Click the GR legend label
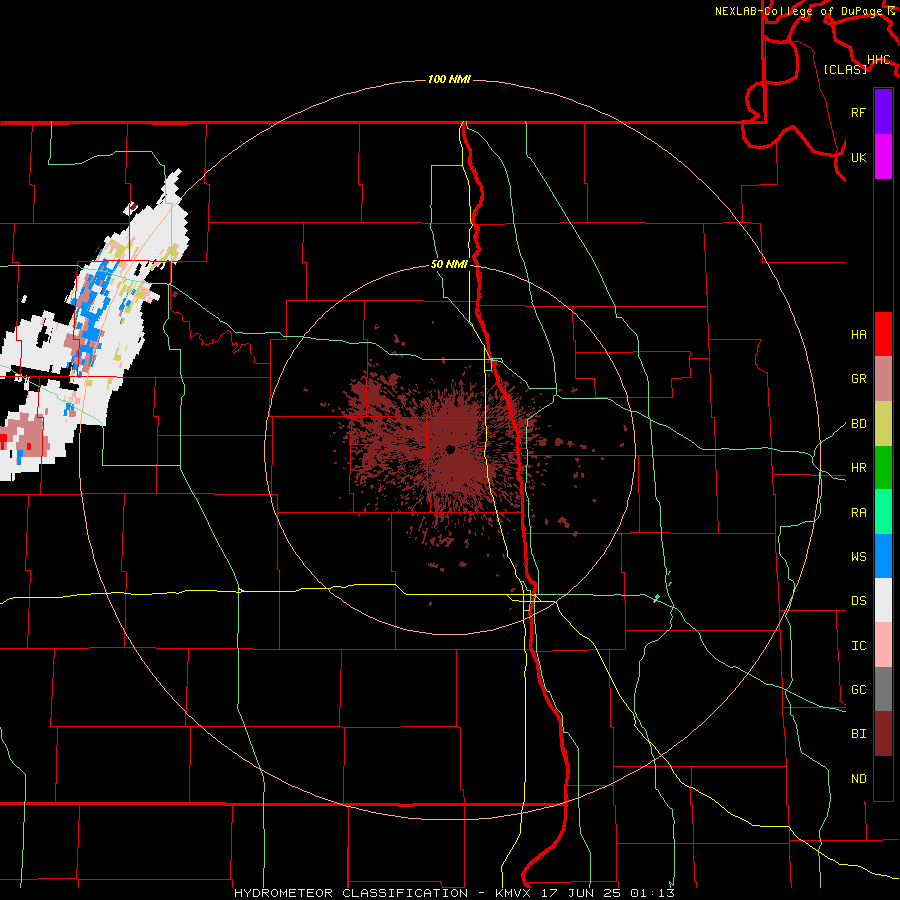Image resolution: width=900 pixels, height=900 pixels. pyautogui.click(x=858, y=379)
